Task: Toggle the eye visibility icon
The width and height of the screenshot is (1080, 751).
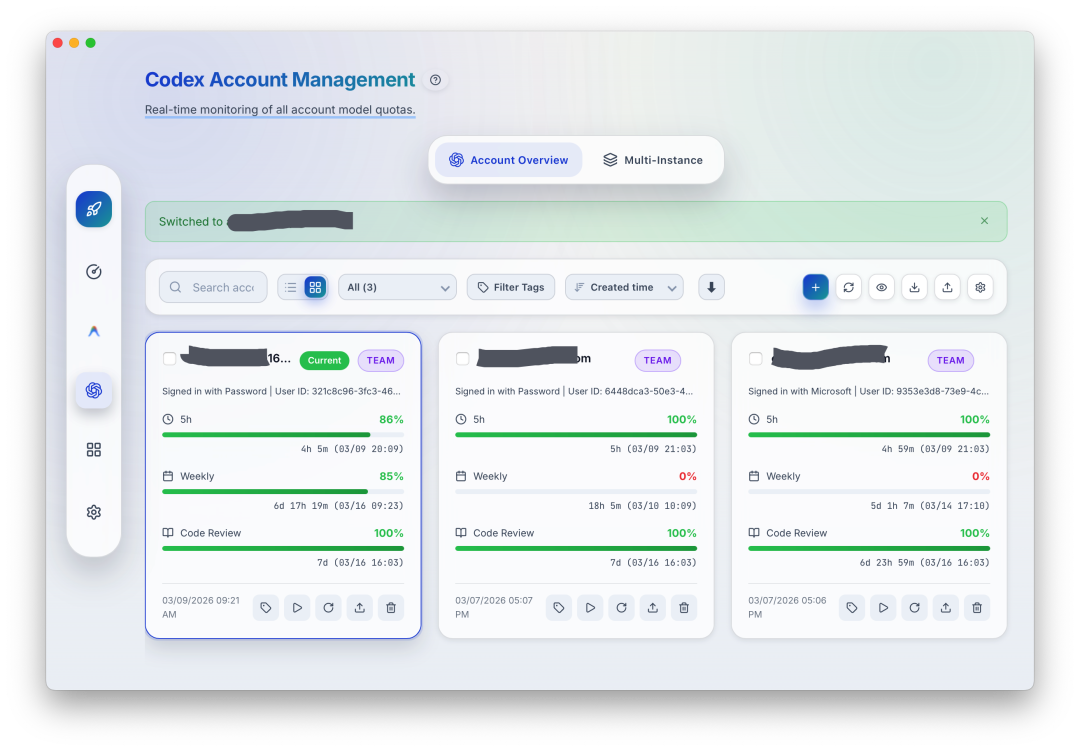Action: [882, 287]
